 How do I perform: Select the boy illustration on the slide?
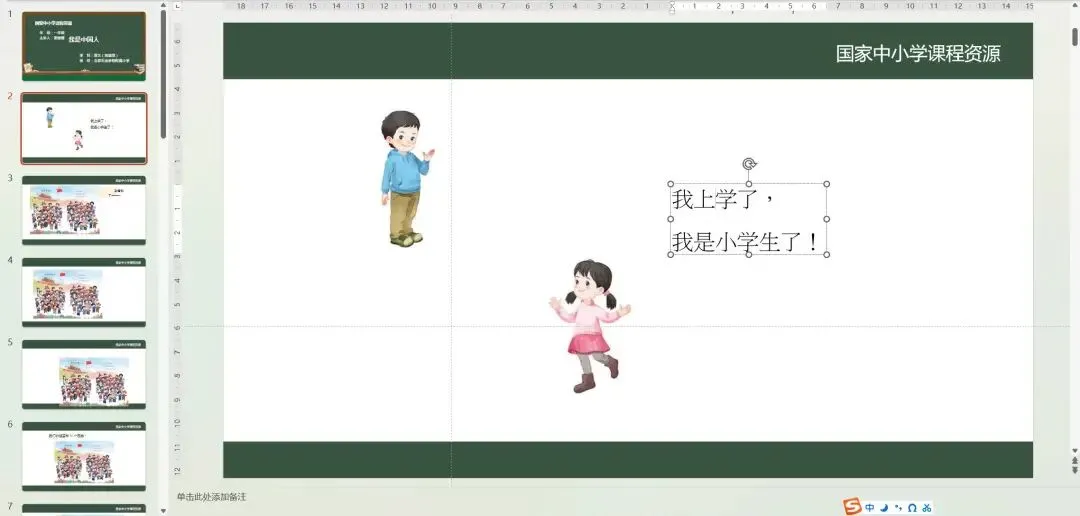click(x=407, y=178)
